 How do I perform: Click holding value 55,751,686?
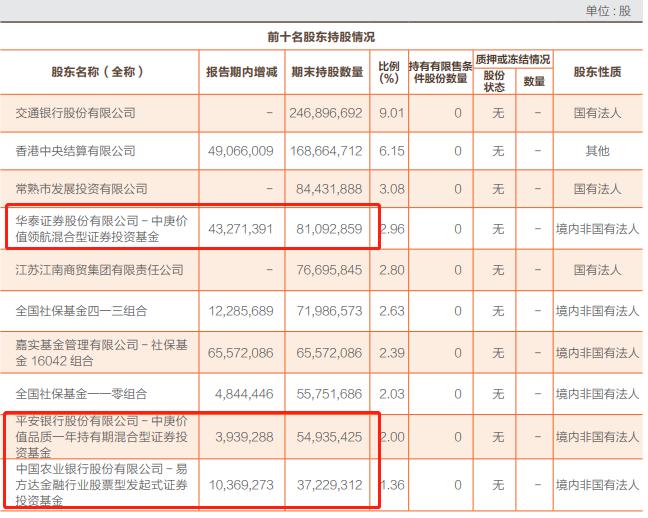click(x=329, y=394)
